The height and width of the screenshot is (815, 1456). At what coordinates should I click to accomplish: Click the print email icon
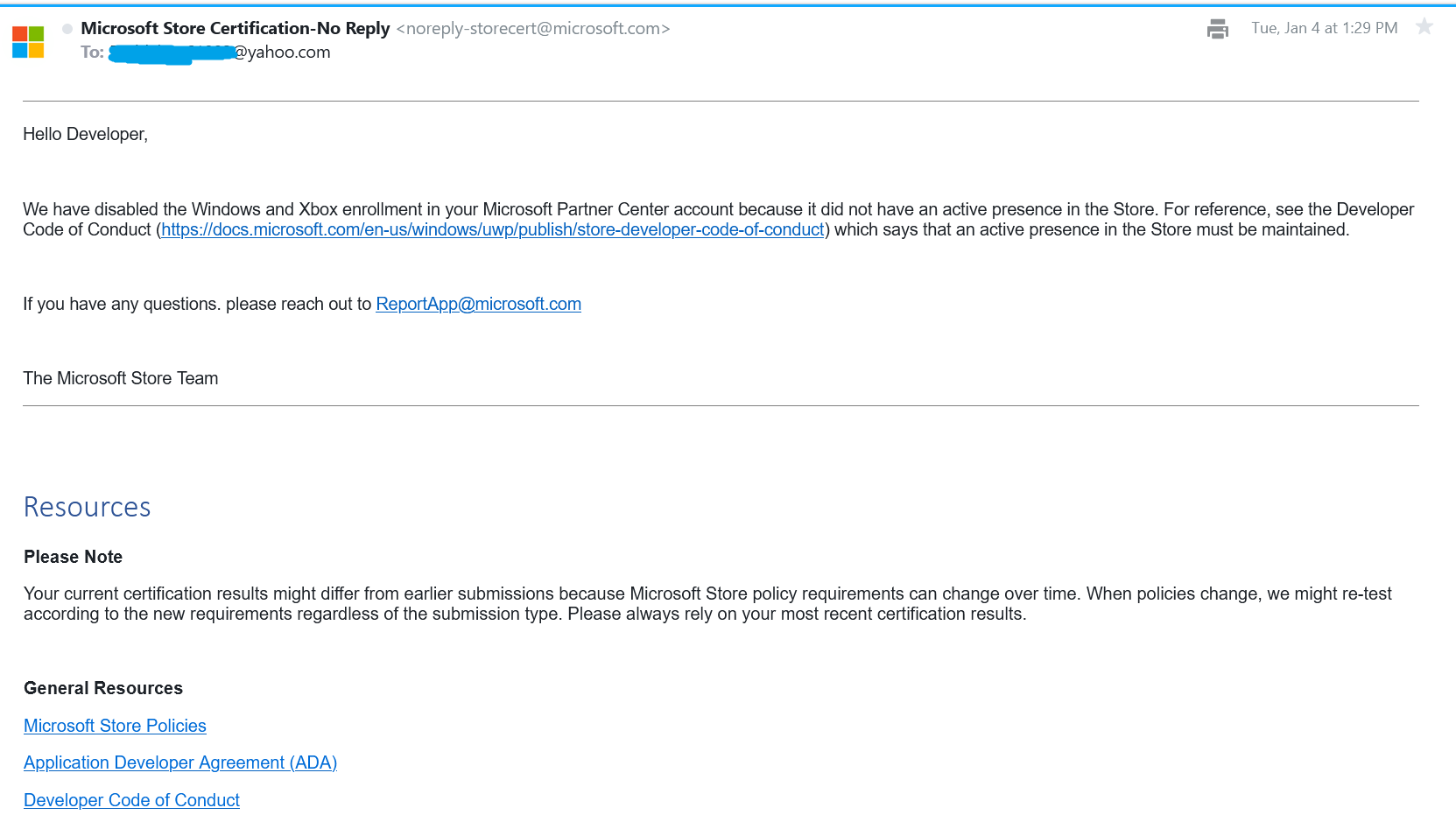pyautogui.click(x=1217, y=29)
